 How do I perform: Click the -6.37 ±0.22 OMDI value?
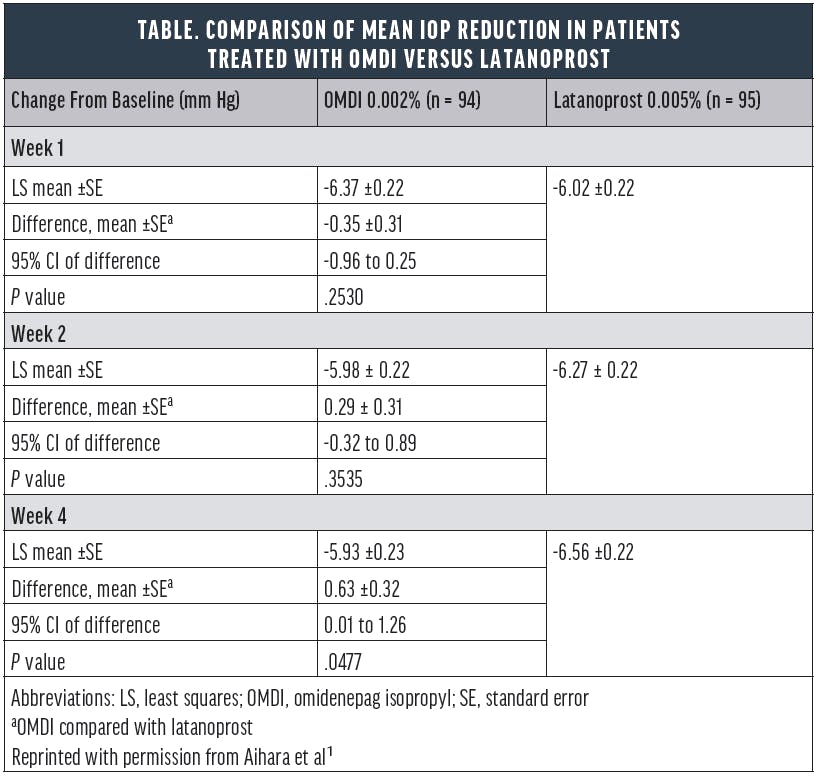coord(364,187)
